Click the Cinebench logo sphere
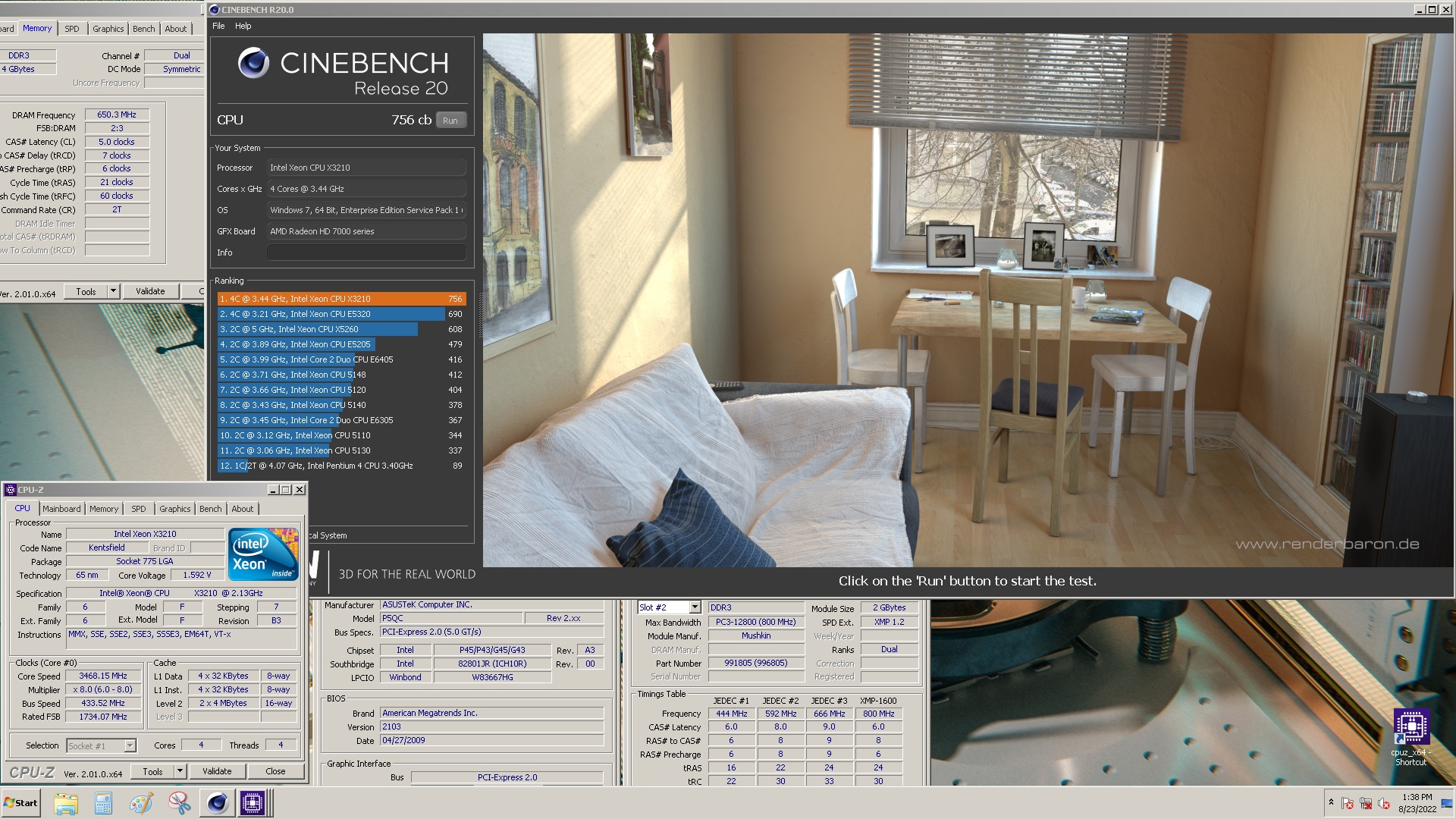This screenshot has width=1456, height=819. (253, 63)
